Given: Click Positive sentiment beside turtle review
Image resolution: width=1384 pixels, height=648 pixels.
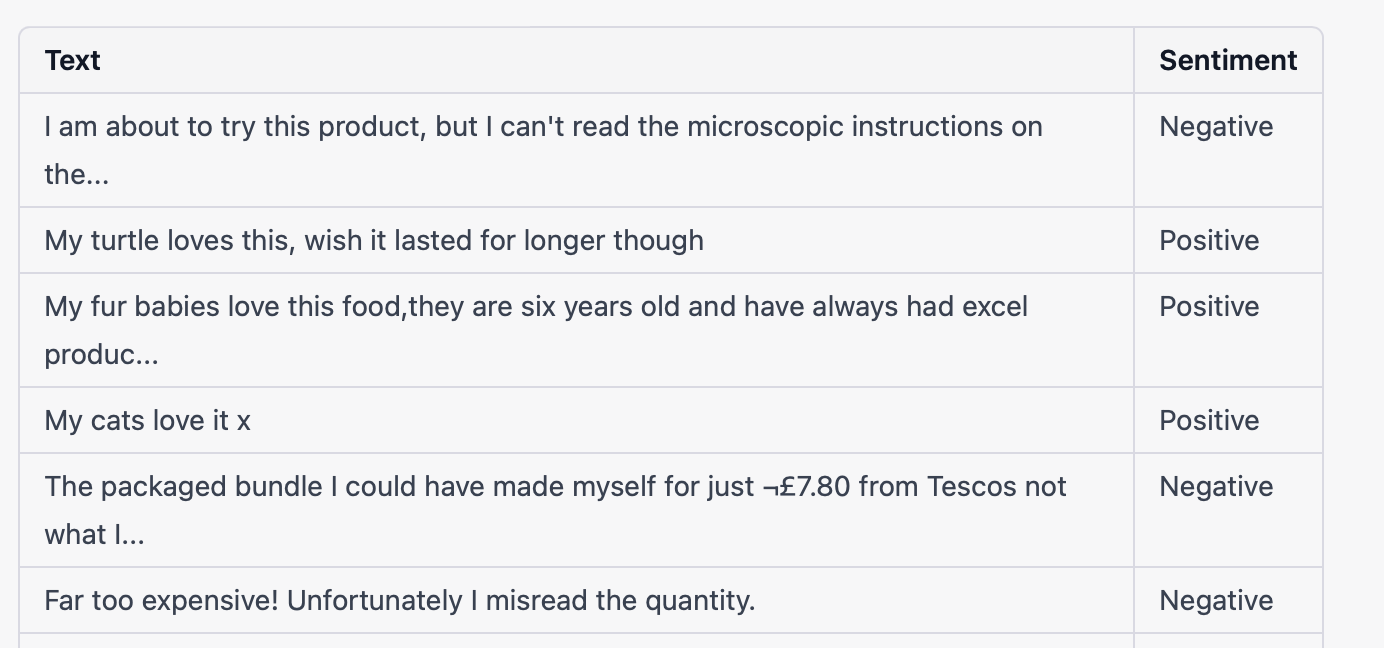Looking at the screenshot, I should click(1209, 241).
